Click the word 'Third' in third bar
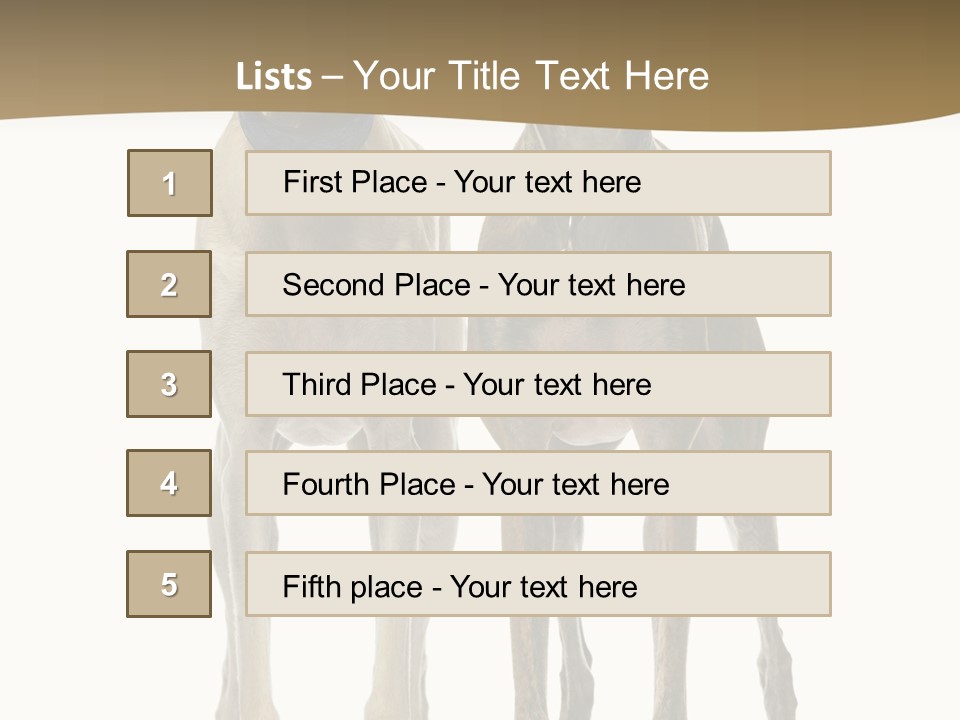Viewport: 960px width, 720px height. tap(318, 385)
